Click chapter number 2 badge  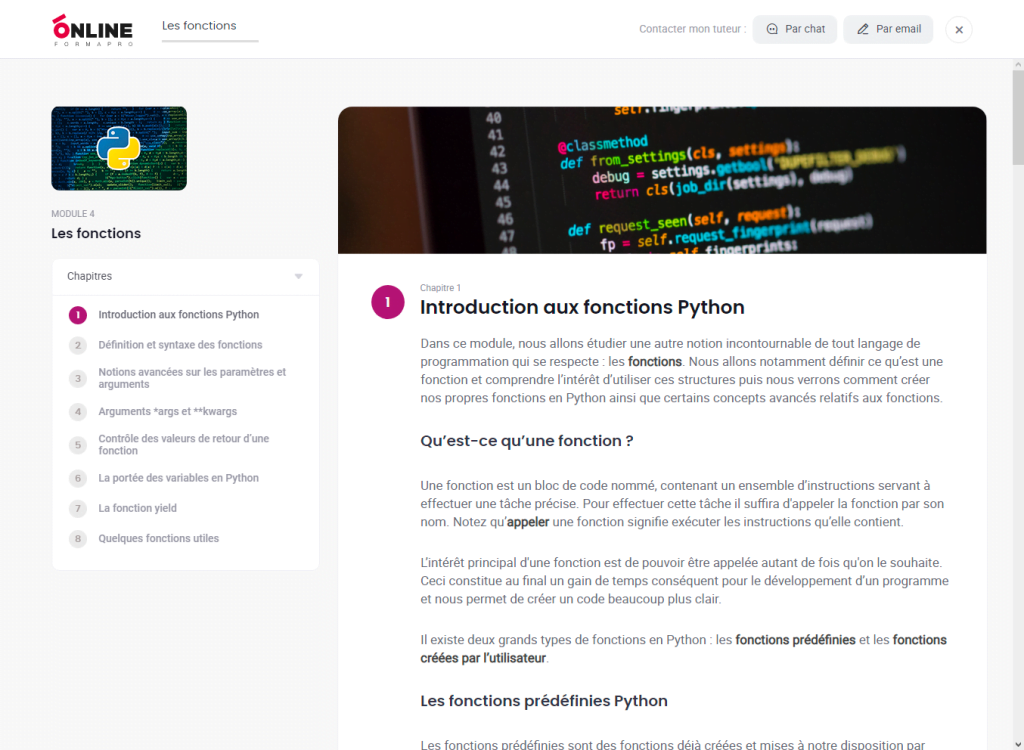coord(78,345)
